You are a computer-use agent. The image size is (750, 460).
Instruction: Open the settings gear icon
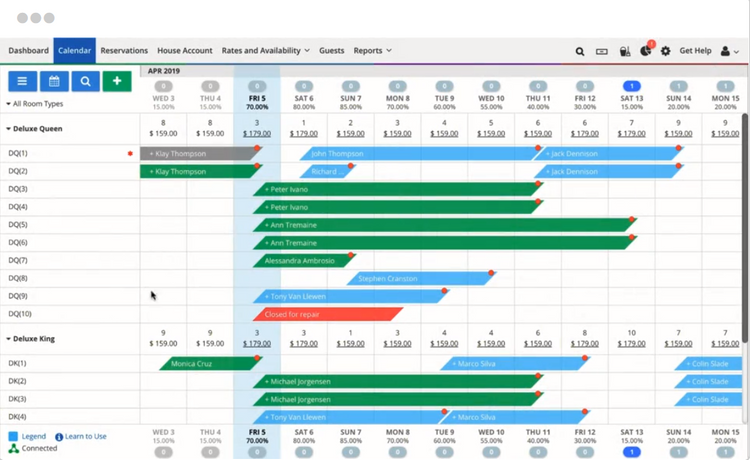tap(665, 51)
